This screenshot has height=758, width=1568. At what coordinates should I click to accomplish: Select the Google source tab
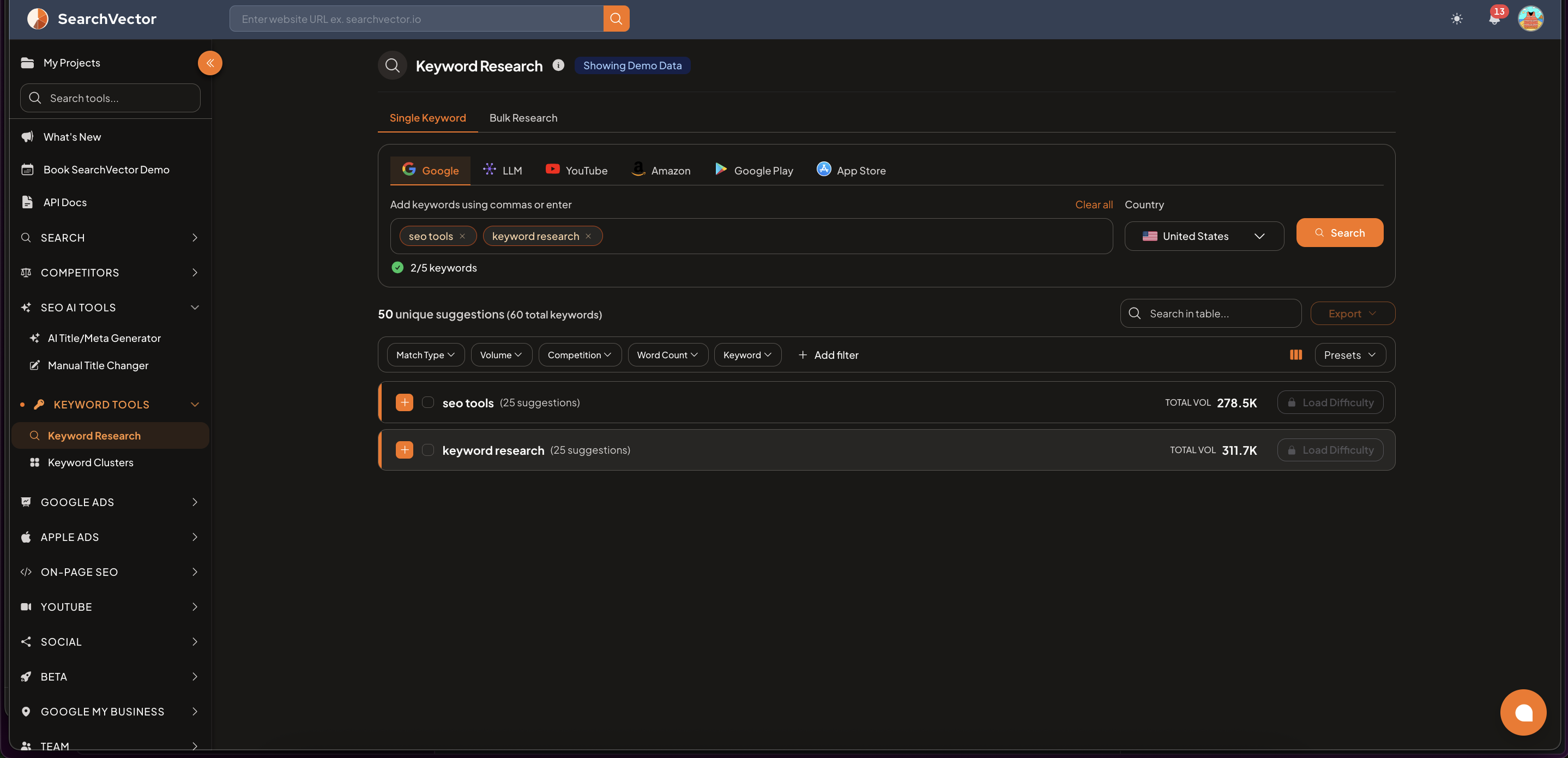coord(430,171)
